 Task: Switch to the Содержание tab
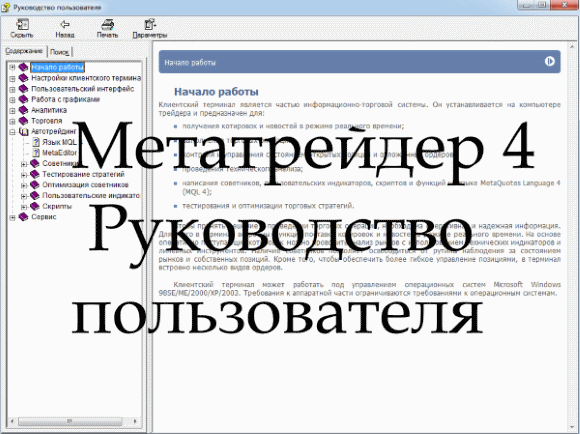point(24,51)
